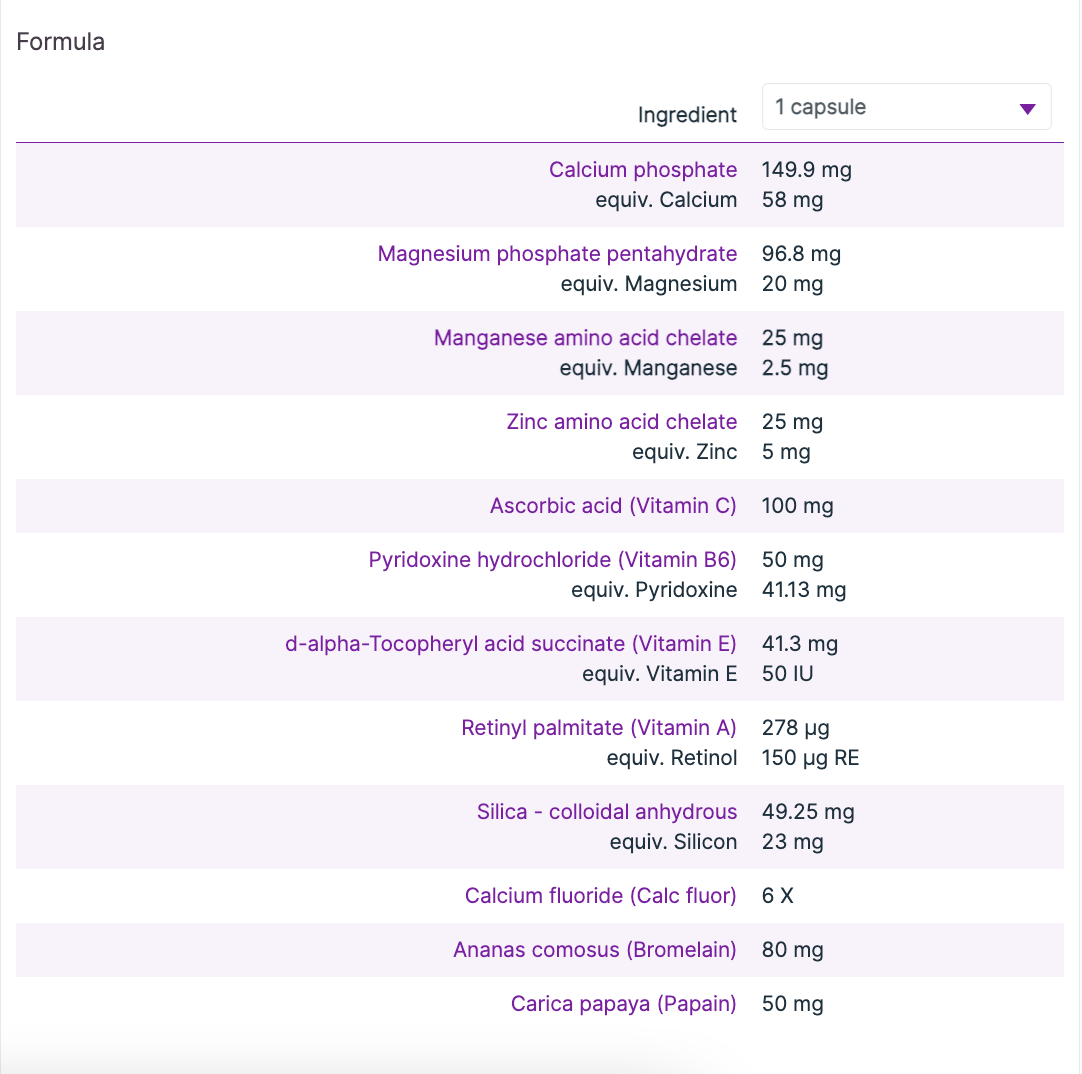Click the 6 X calcium fluoride value

point(777,896)
